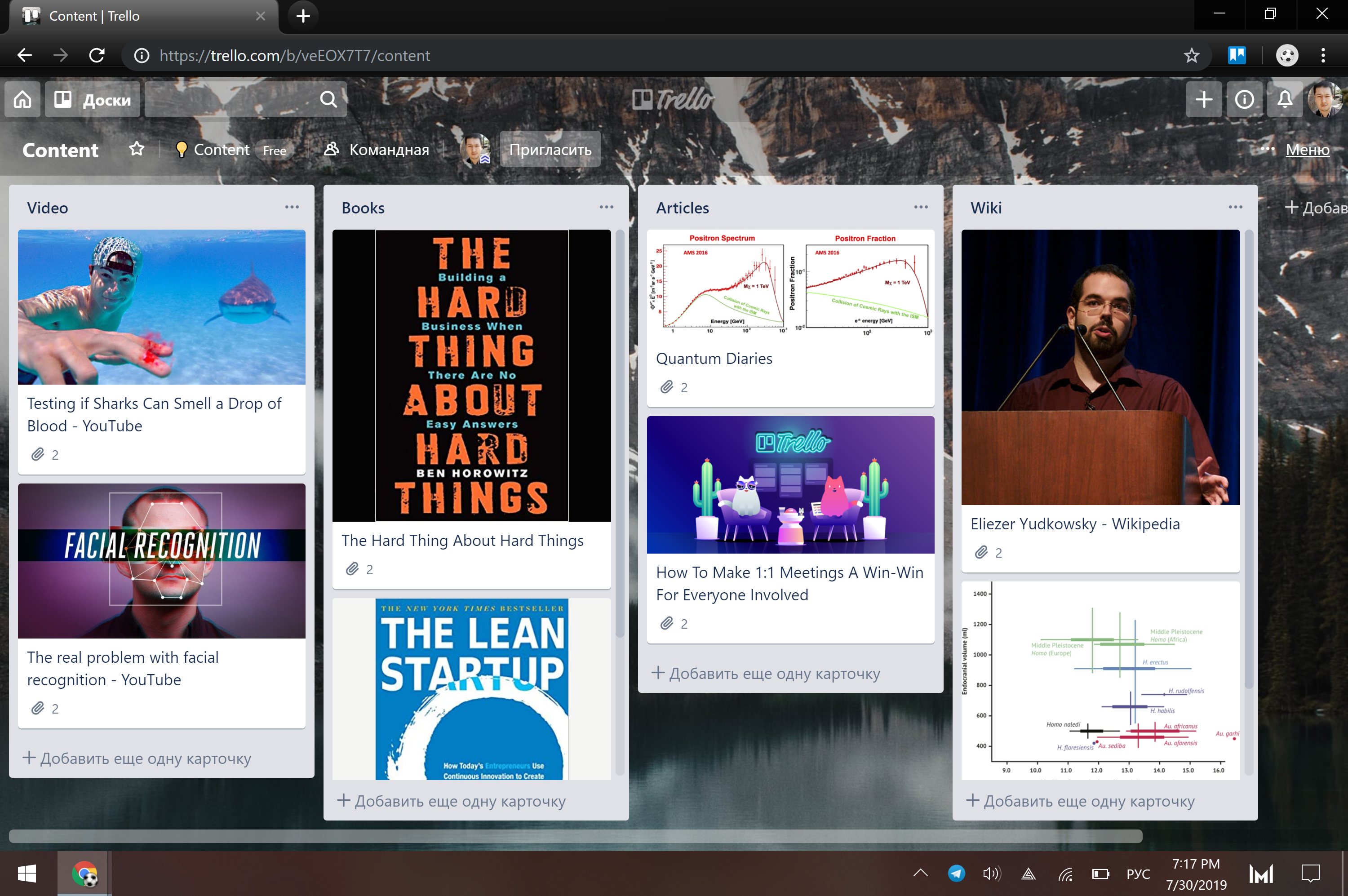Open Trello cats illustration card cover
This screenshot has height=896, width=1348.
790,484
